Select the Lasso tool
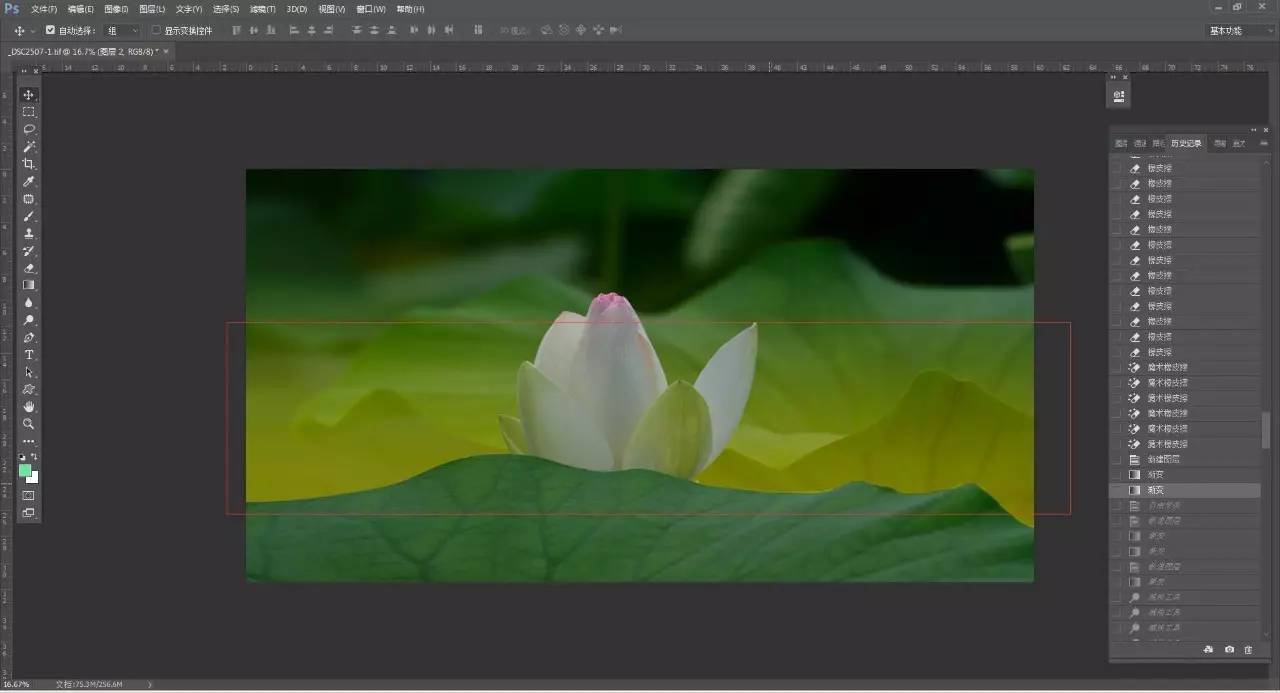 coord(29,129)
